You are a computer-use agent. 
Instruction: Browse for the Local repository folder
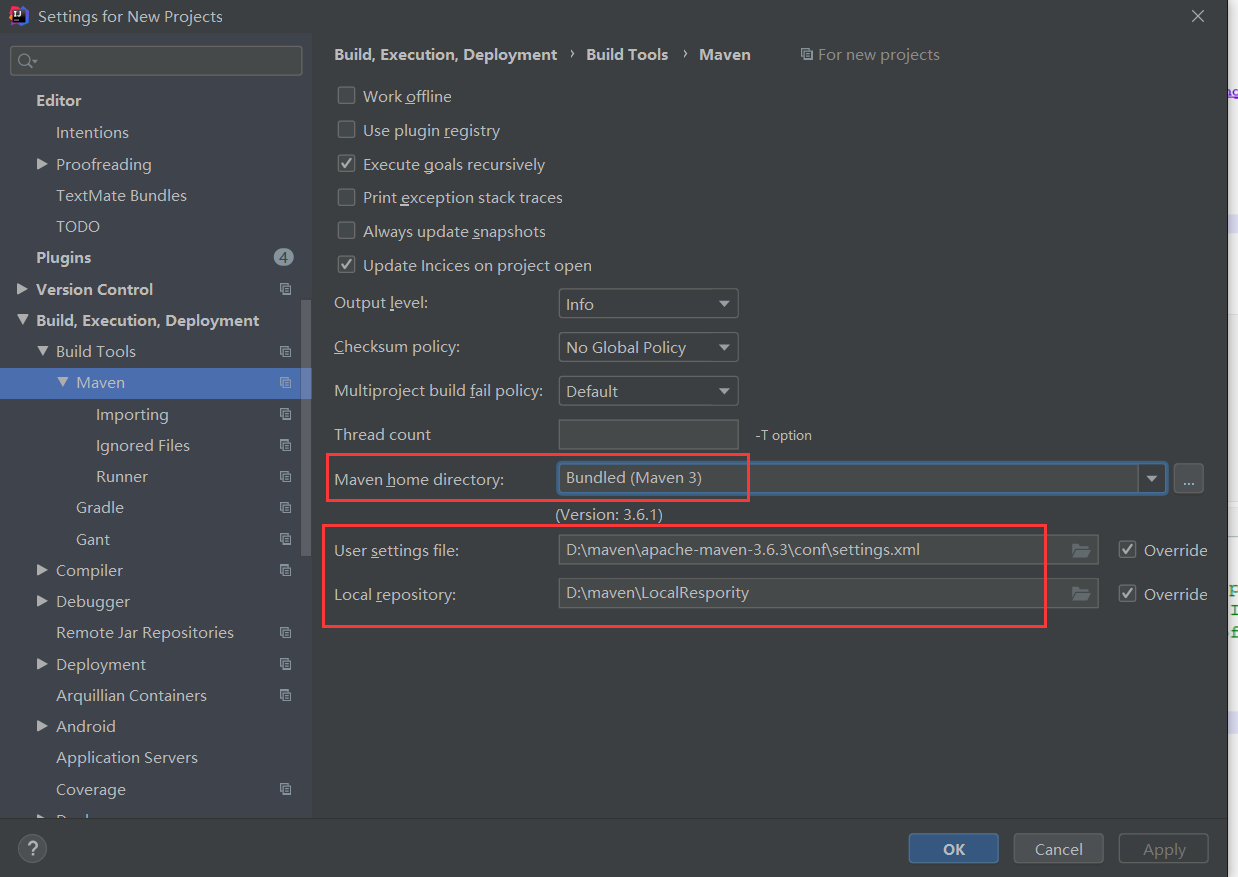pos(1080,593)
